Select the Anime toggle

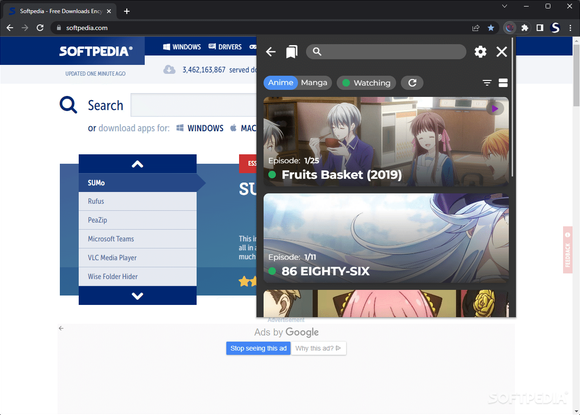point(280,83)
